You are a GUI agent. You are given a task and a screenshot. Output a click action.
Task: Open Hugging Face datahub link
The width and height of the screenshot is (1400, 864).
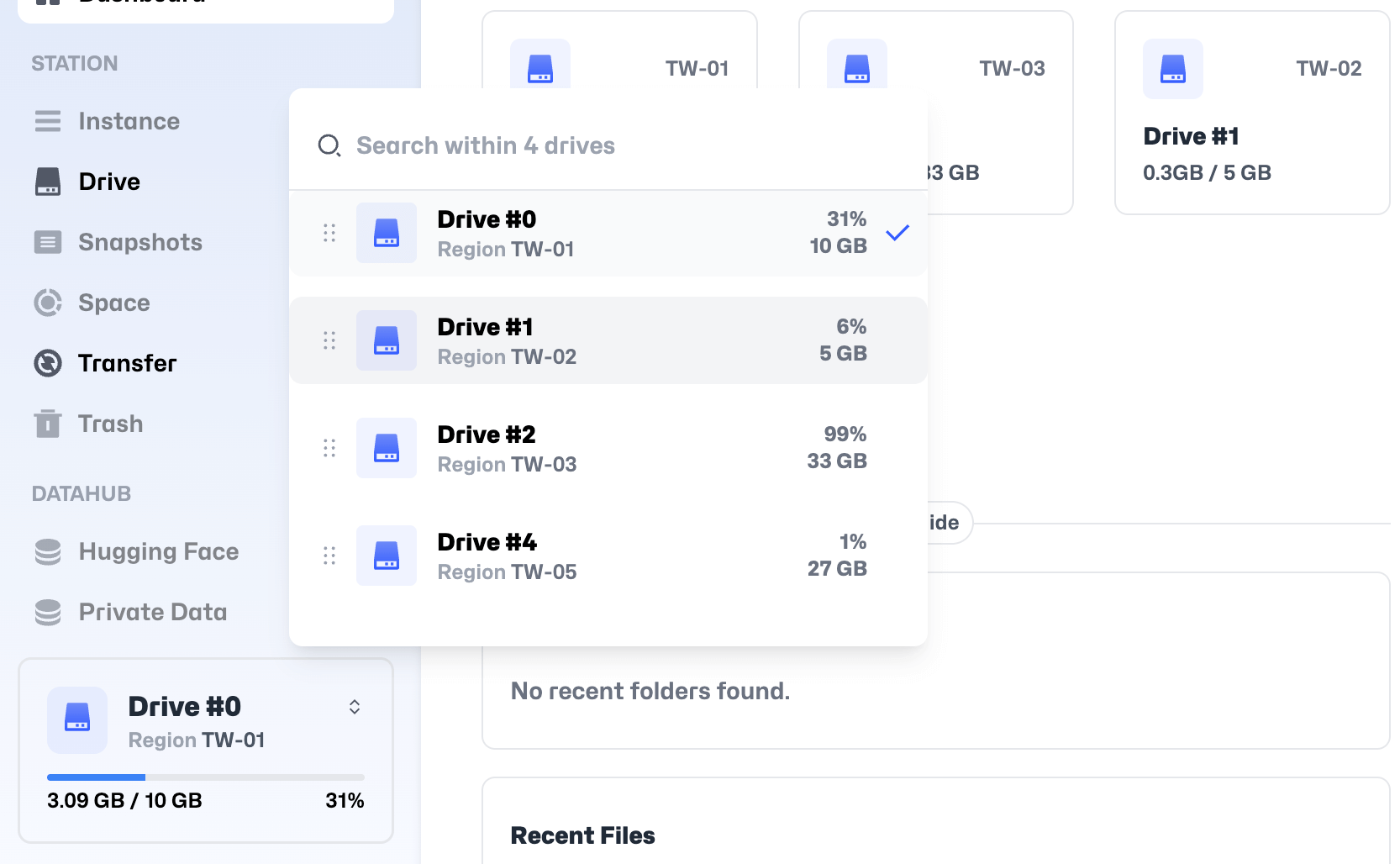click(x=158, y=551)
